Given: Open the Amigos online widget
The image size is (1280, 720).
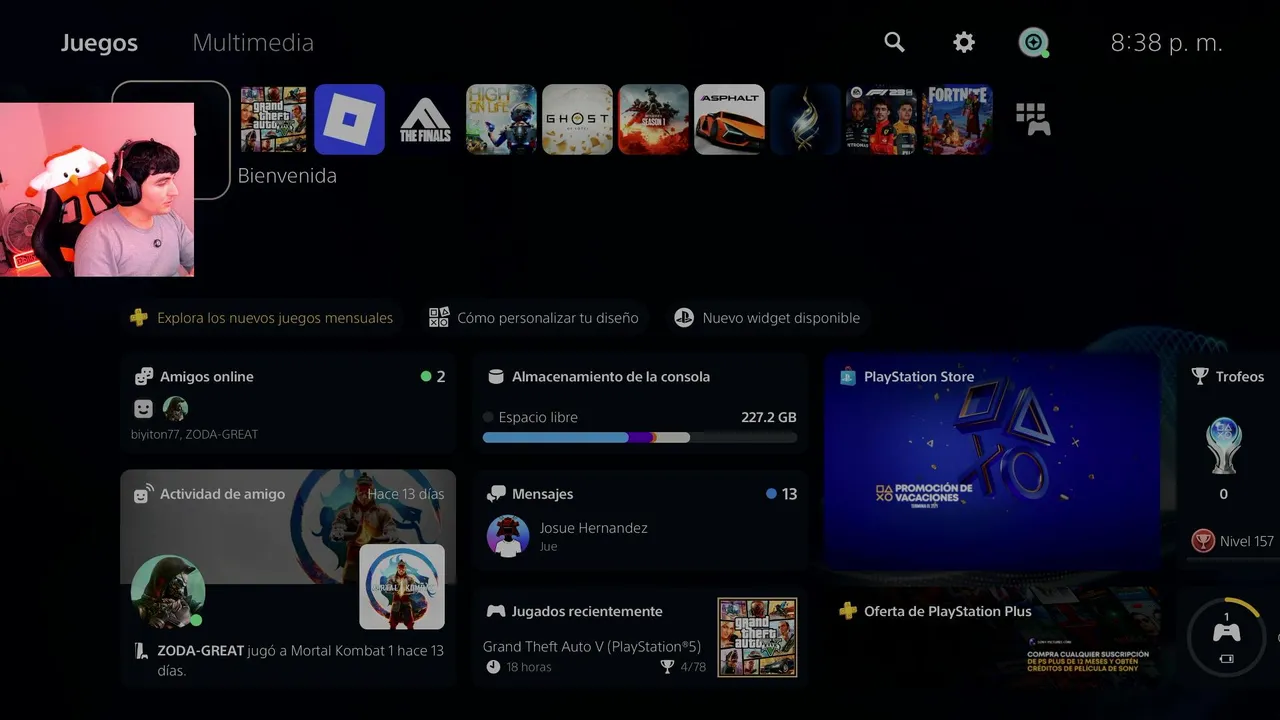Looking at the screenshot, I should 288,404.
